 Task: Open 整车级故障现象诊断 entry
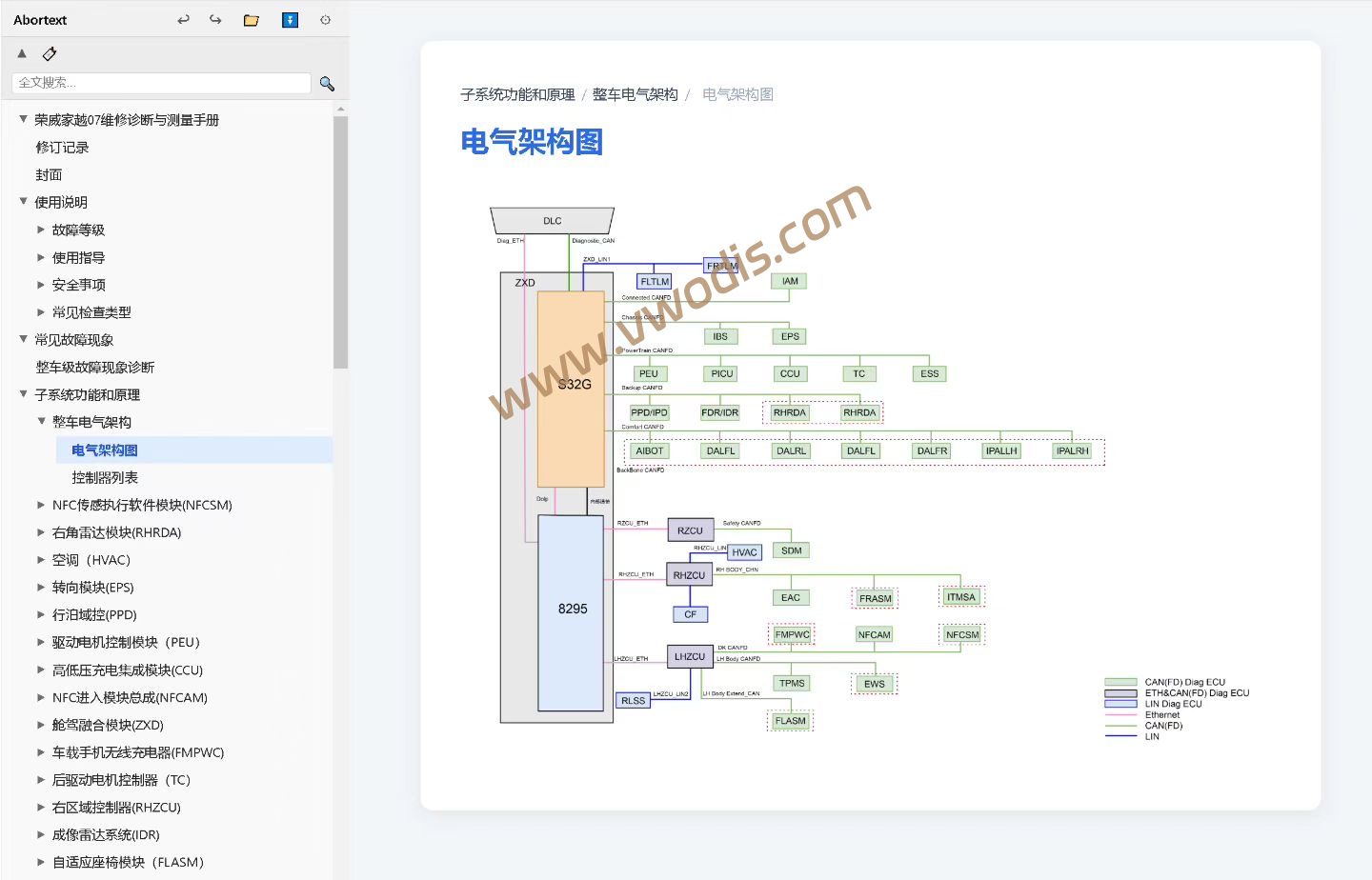pos(94,368)
